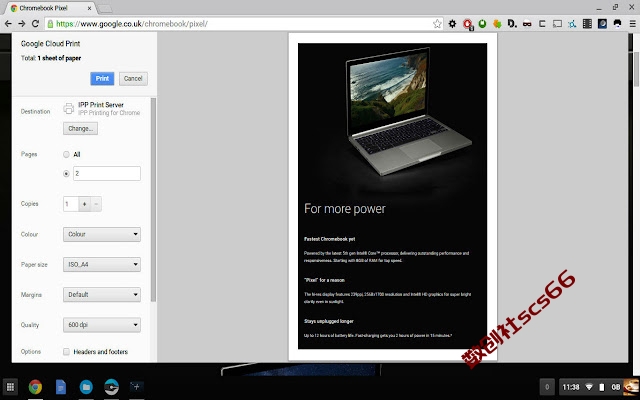The image size is (640, 400).
Task: Open the Chrome hamburger menu
Action: click(632, 24)
